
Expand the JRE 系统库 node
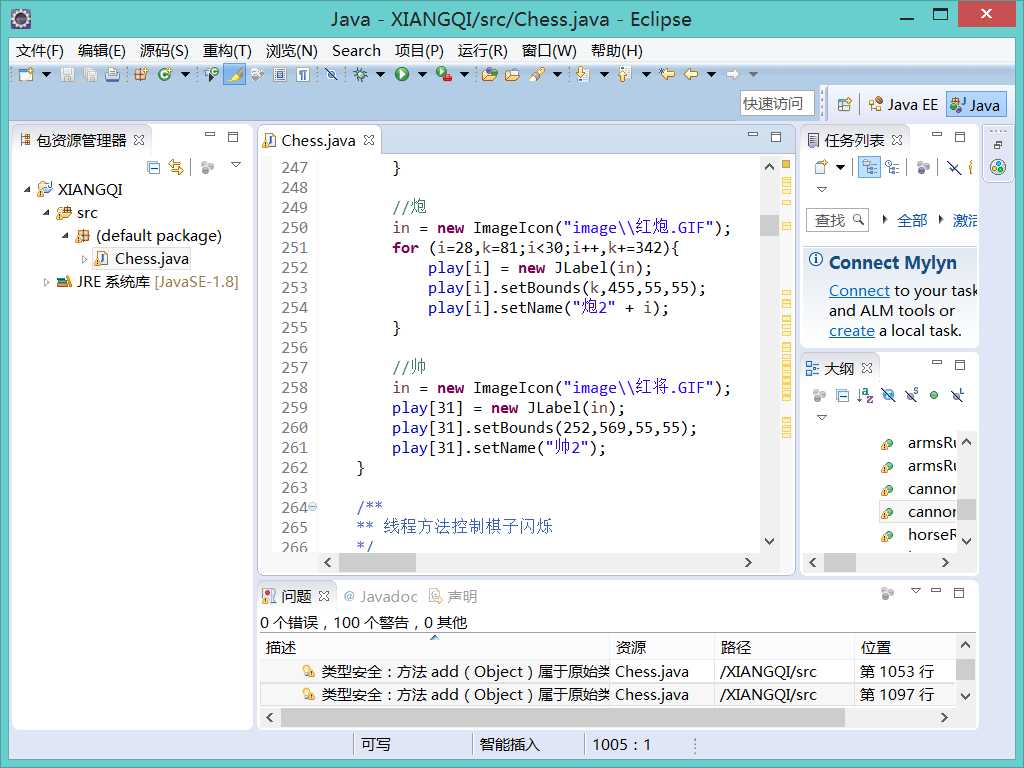[x=46, y=282]
